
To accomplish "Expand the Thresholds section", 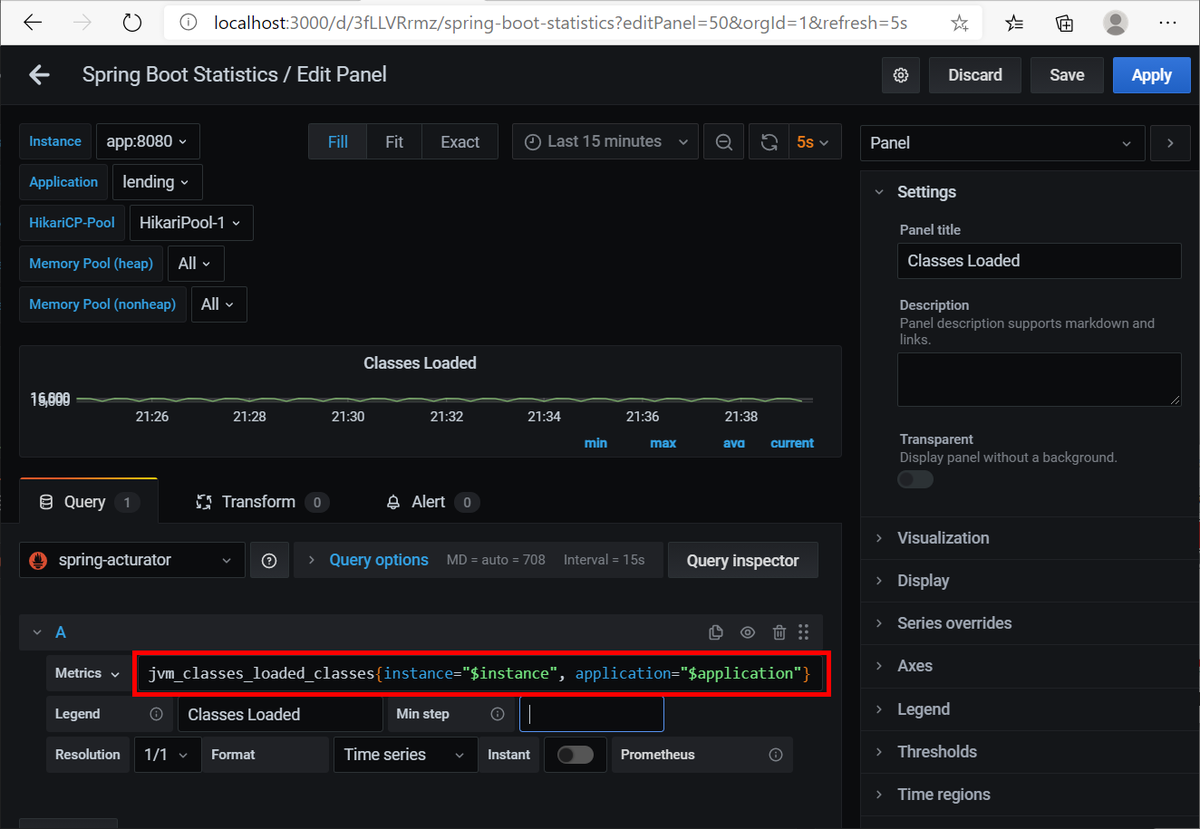I will [937, 752].
